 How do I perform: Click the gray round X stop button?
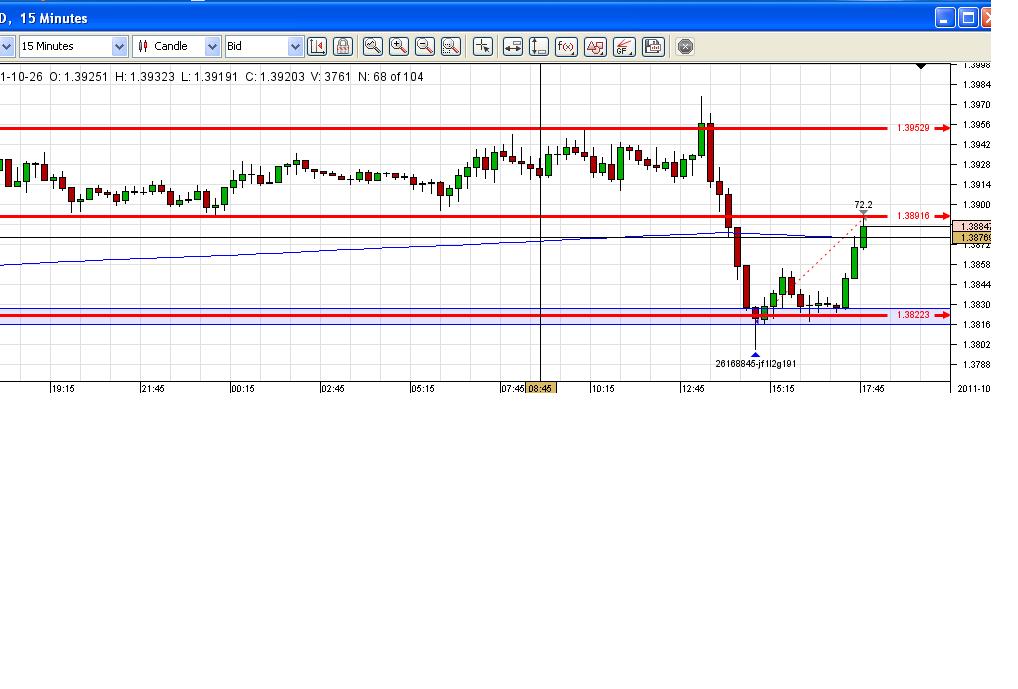[x=685, y=46]
